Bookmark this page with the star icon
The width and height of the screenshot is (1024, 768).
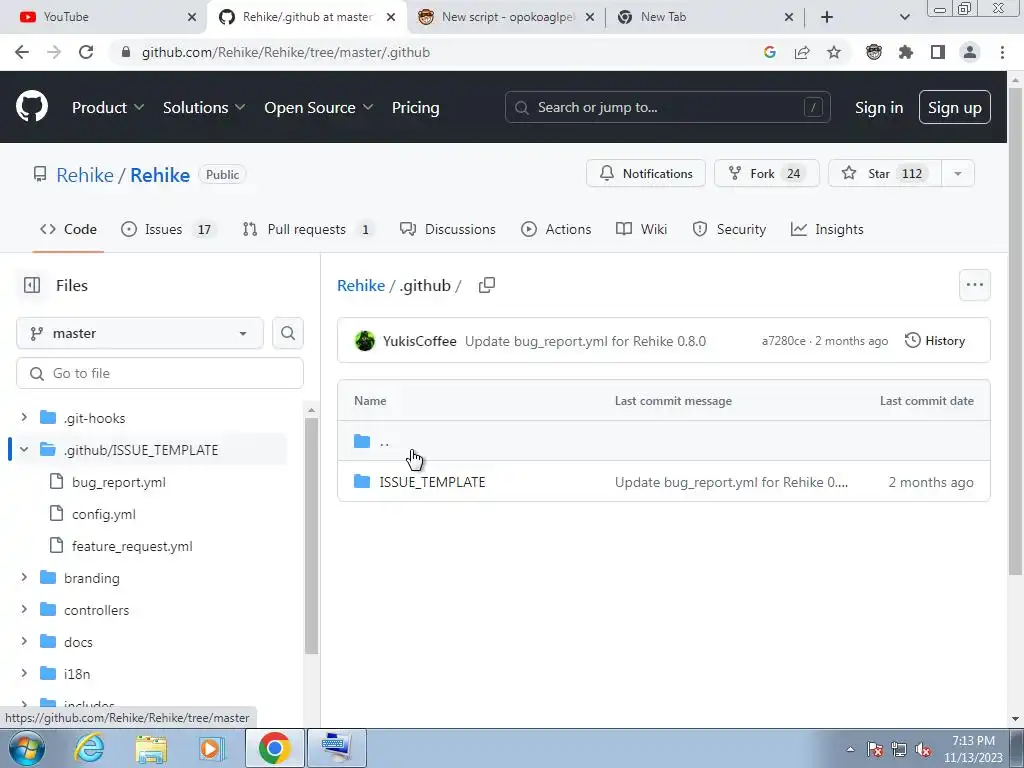(834, 52)
